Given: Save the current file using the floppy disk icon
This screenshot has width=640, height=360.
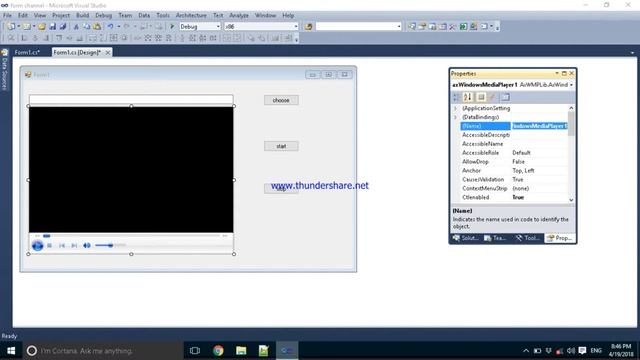Looking at the screenshot, I should pyautogui.click(x=53, y=27).
